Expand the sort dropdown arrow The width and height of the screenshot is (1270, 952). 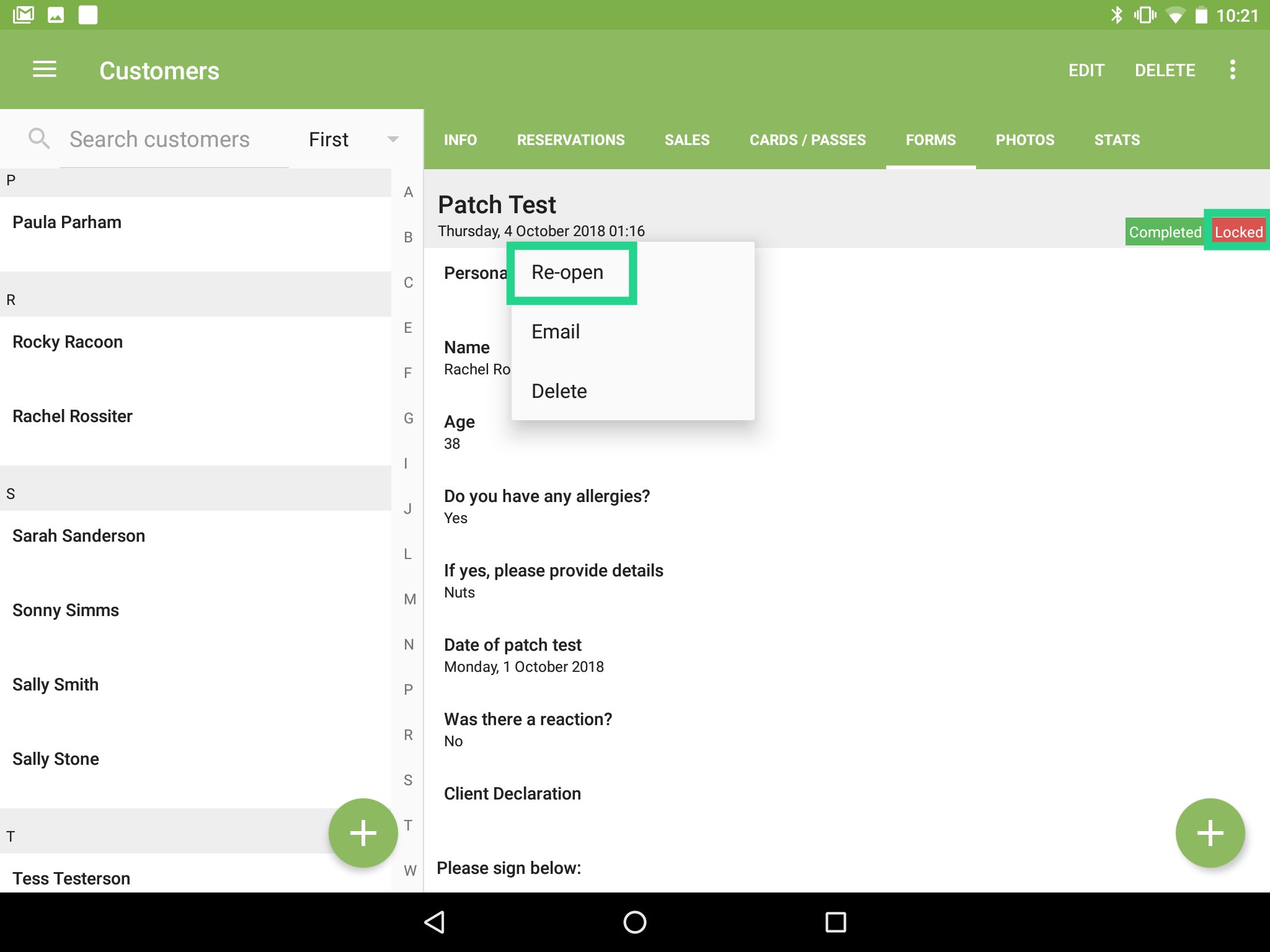pos(393,139)
